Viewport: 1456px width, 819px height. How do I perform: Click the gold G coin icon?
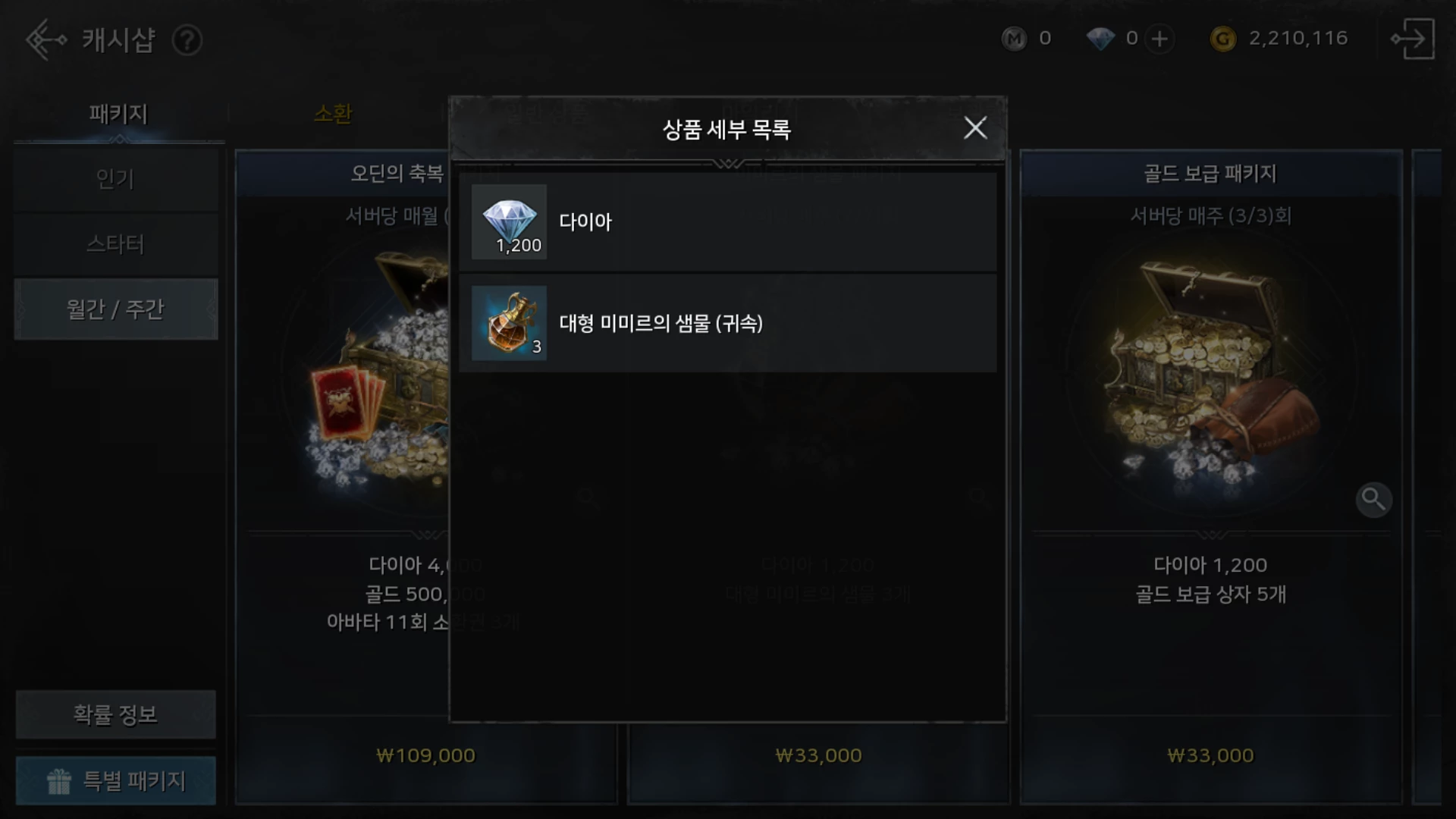tap(1222, 39)
